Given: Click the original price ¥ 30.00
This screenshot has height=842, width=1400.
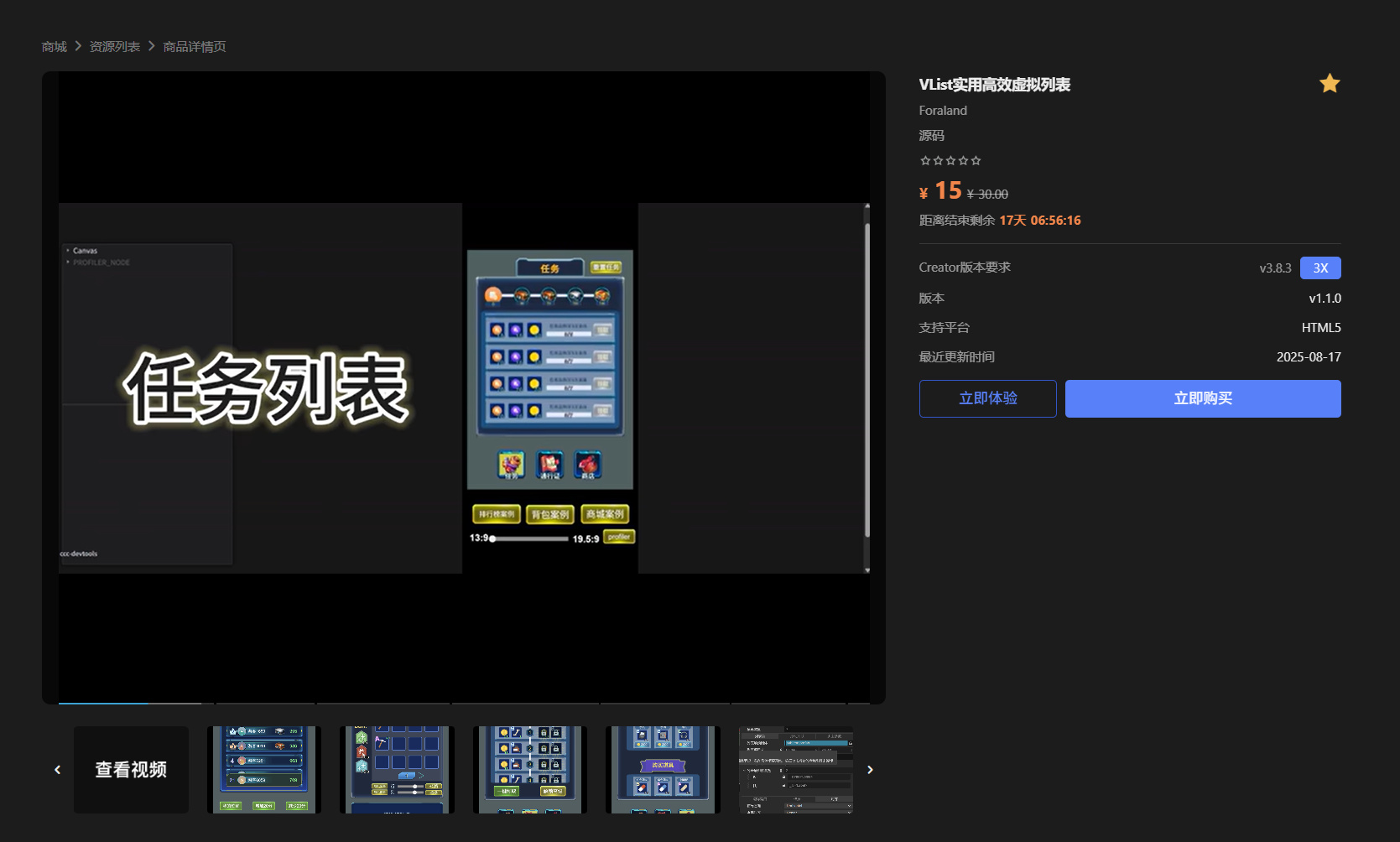Looking at the screenshot, I should [x=987, y=195].
